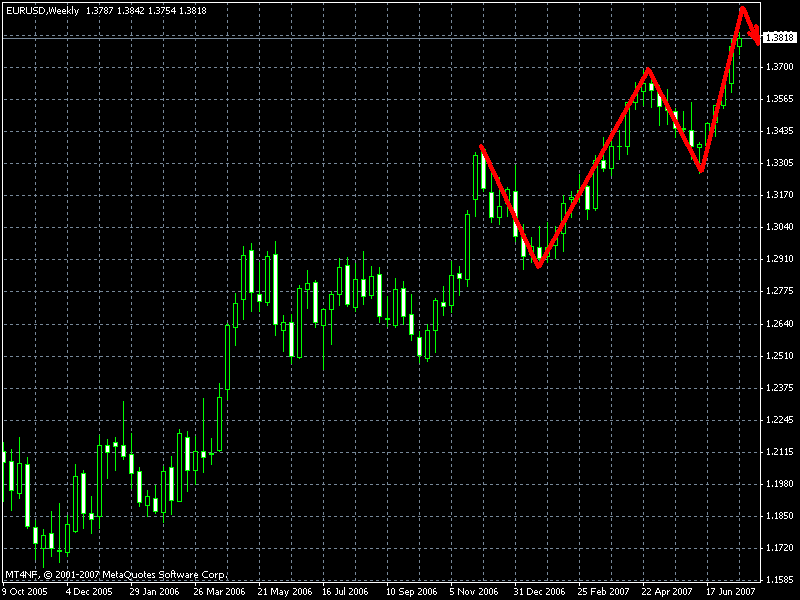
Task: Select the 31 Dec 2006 date label
Action: [x=540, y=592]
